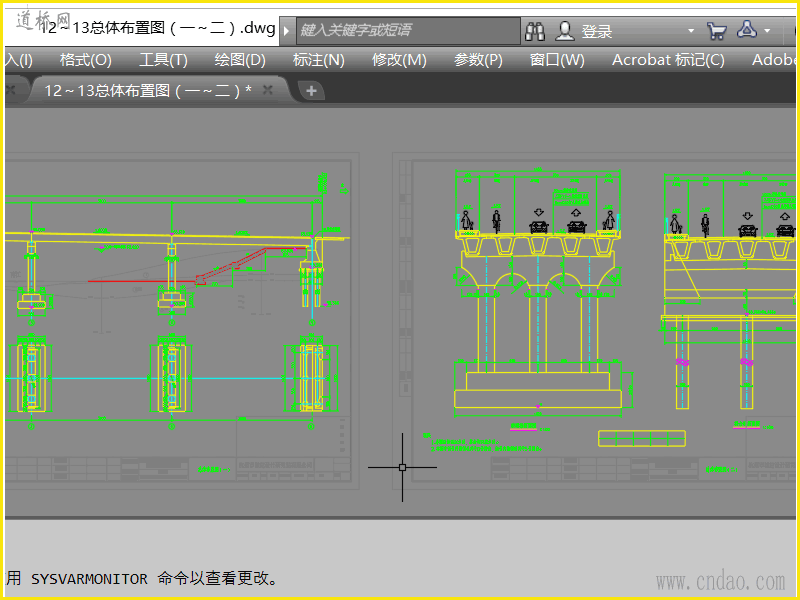The height and width of the screenshot is (600, 800).
Task: Open the 标注(N) menu
Action: (x=318, y=60)
